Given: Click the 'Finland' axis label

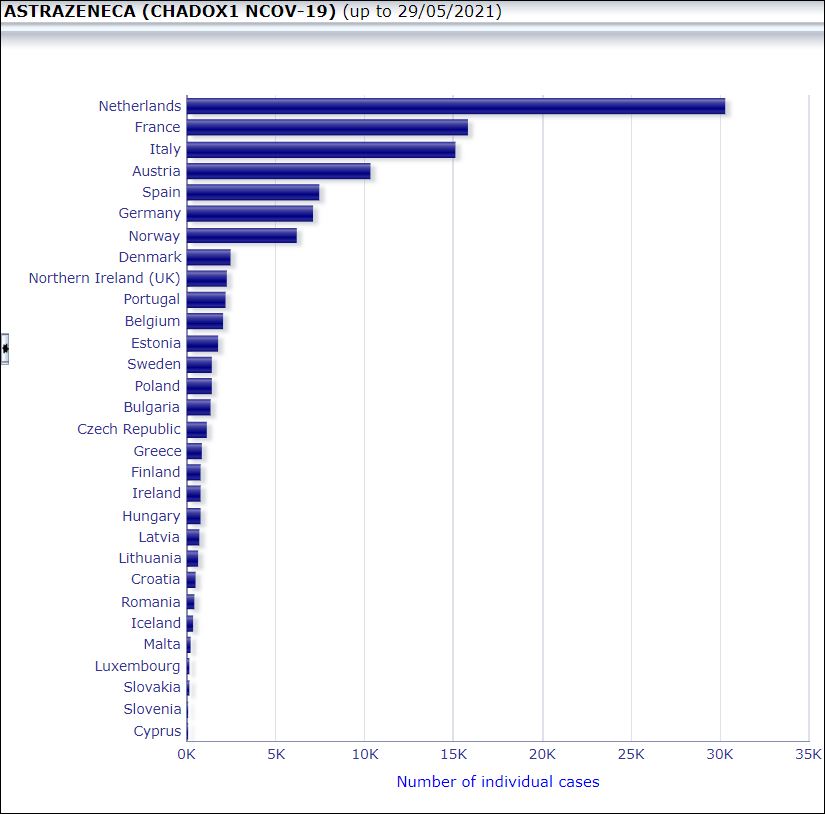Looking at the screenshot, I should (x=156, y=472).
